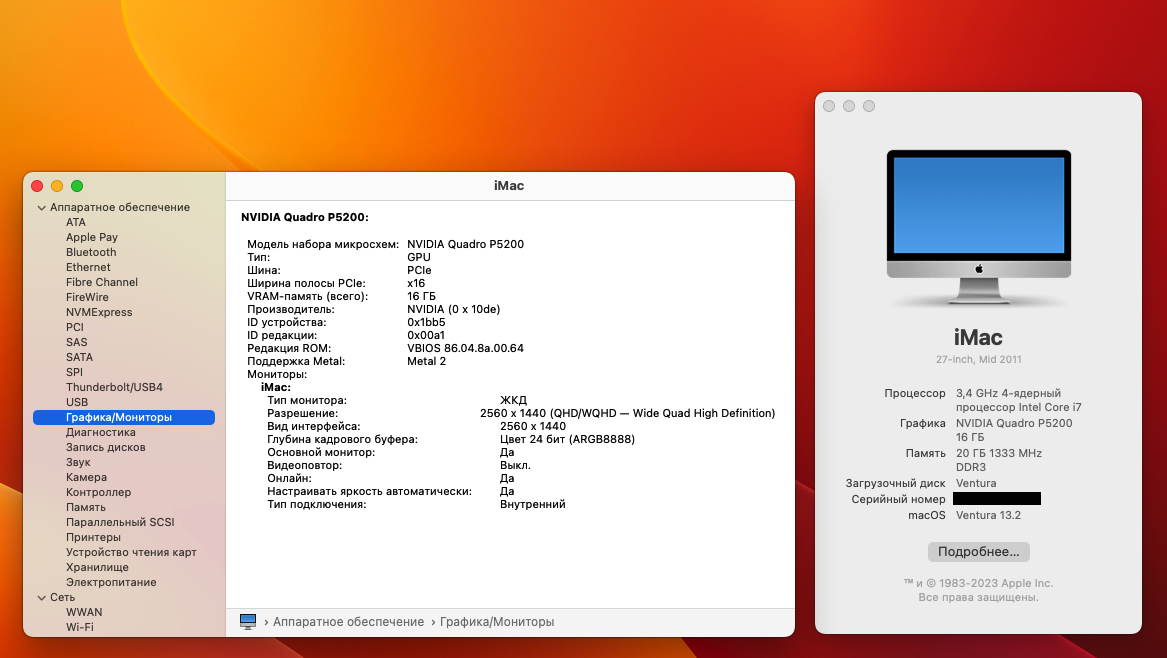The image size is (1167, 658).
Task: Click the Metal 2 value
Action: 426,362
